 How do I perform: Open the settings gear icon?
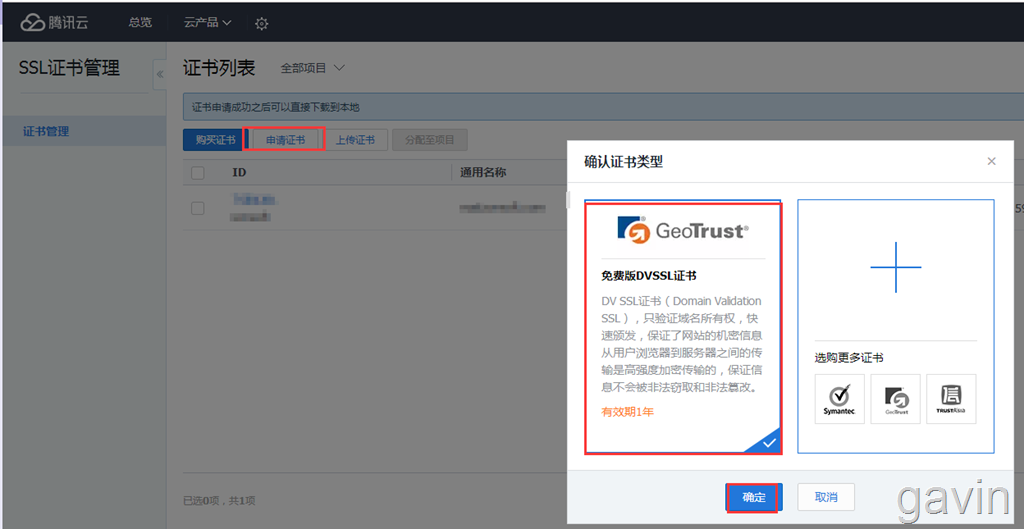click(x=262, y=24)
